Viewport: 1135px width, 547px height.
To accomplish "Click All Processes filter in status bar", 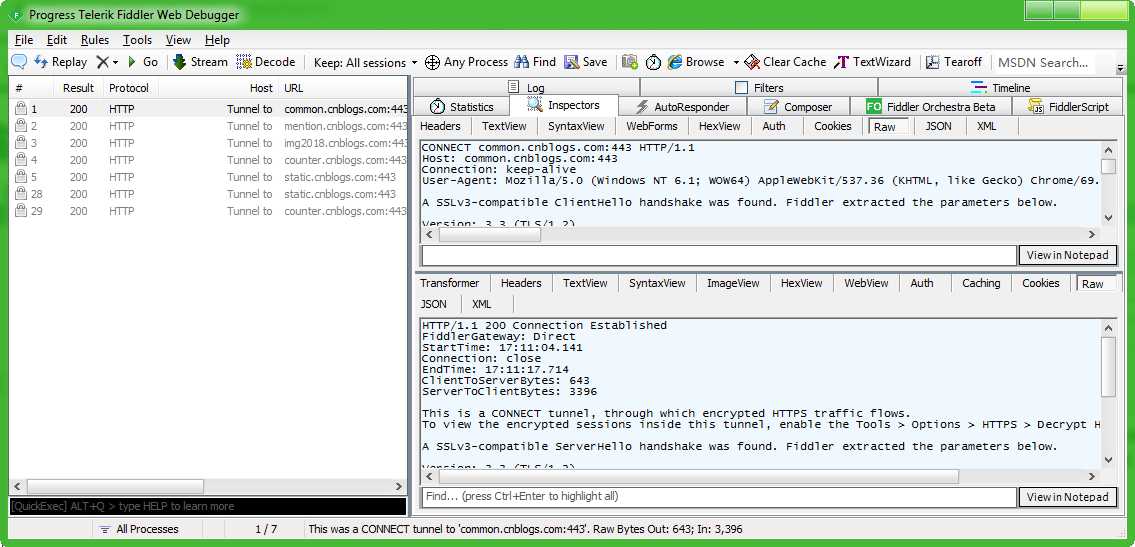I will 139,529.
